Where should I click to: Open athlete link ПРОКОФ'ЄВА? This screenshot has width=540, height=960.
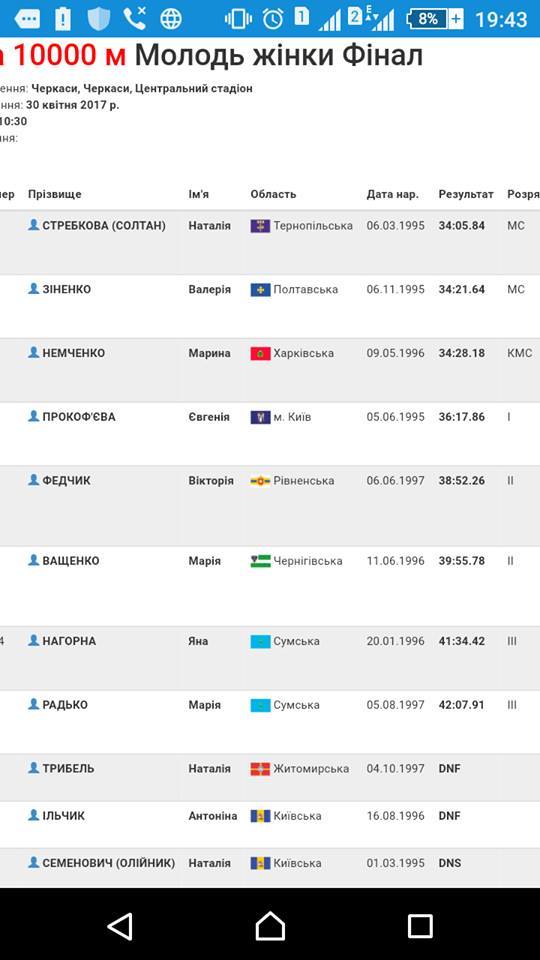(78, 417)
